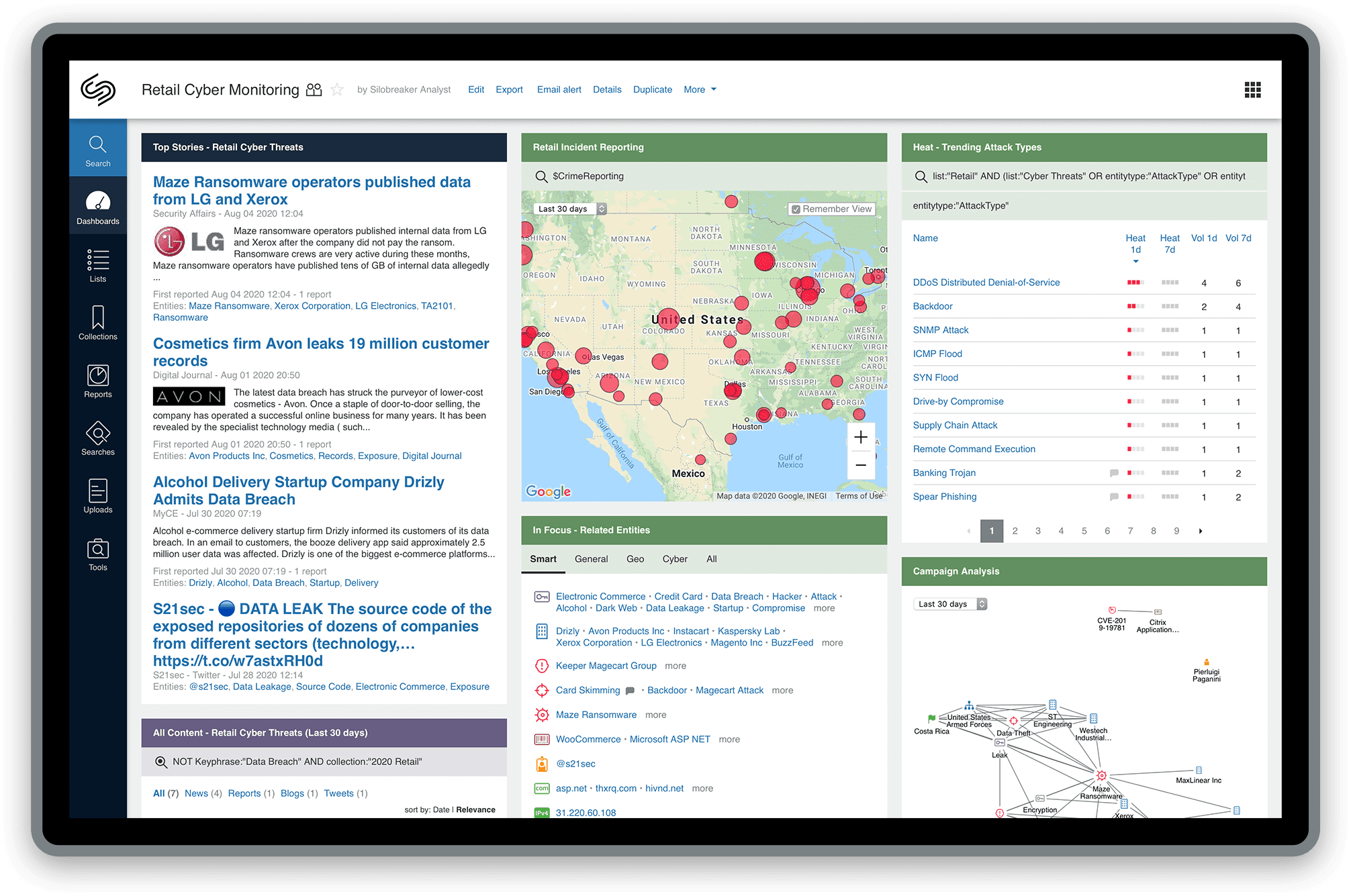The height and width of the screenshot is (896, 1351).
Task: Click the Silobreaker logo
Action: tap(98, 89)
